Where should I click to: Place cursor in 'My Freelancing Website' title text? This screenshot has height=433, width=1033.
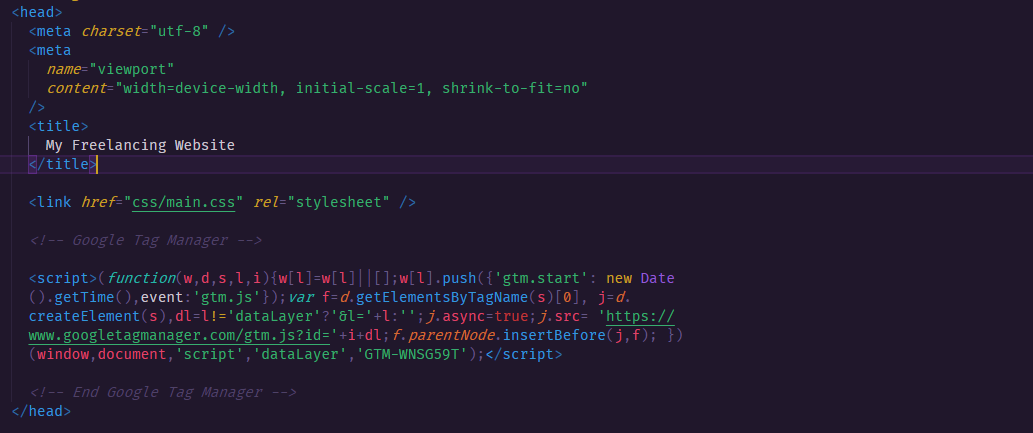[140, 145]
